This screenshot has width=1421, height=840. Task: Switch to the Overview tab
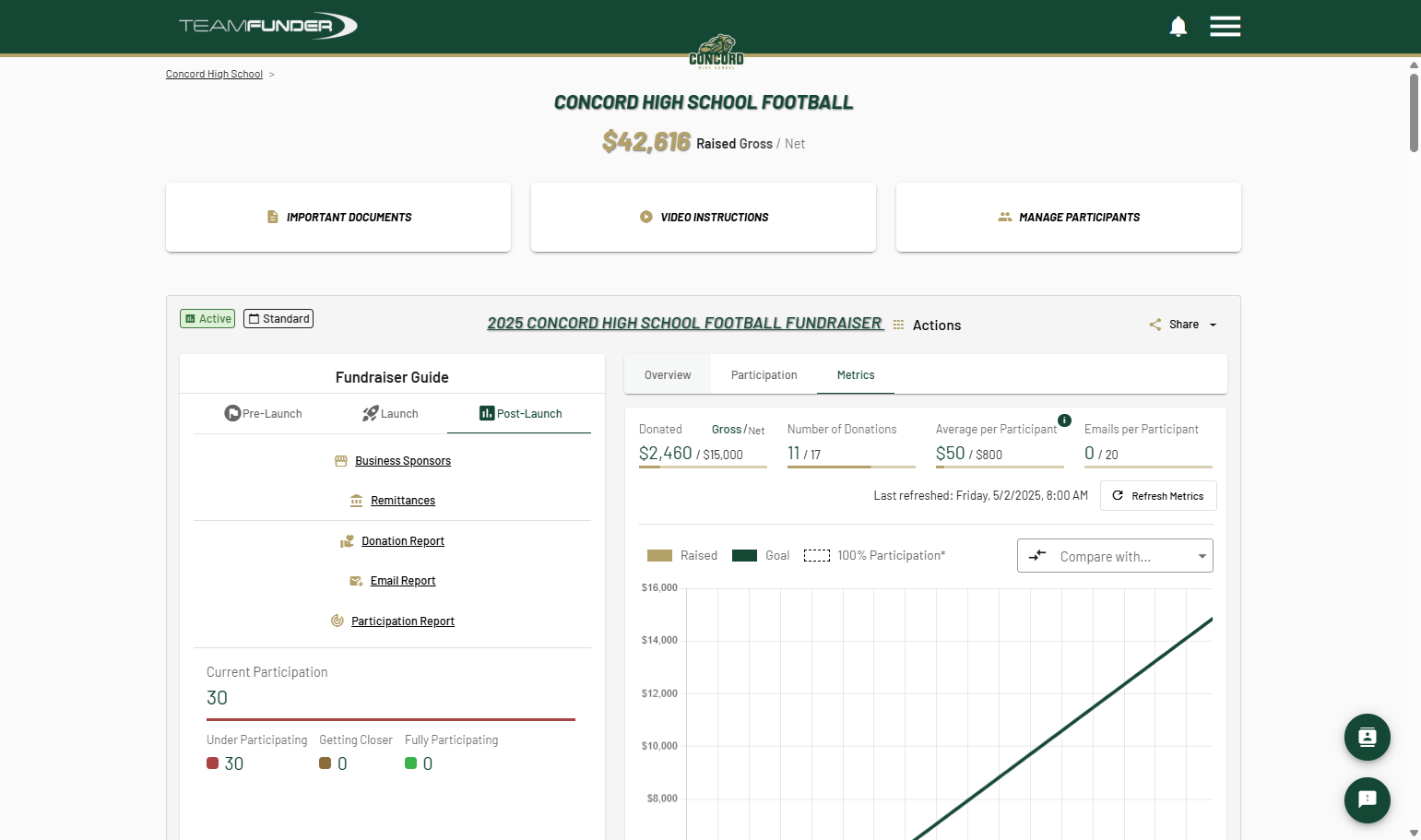[668, 375]
